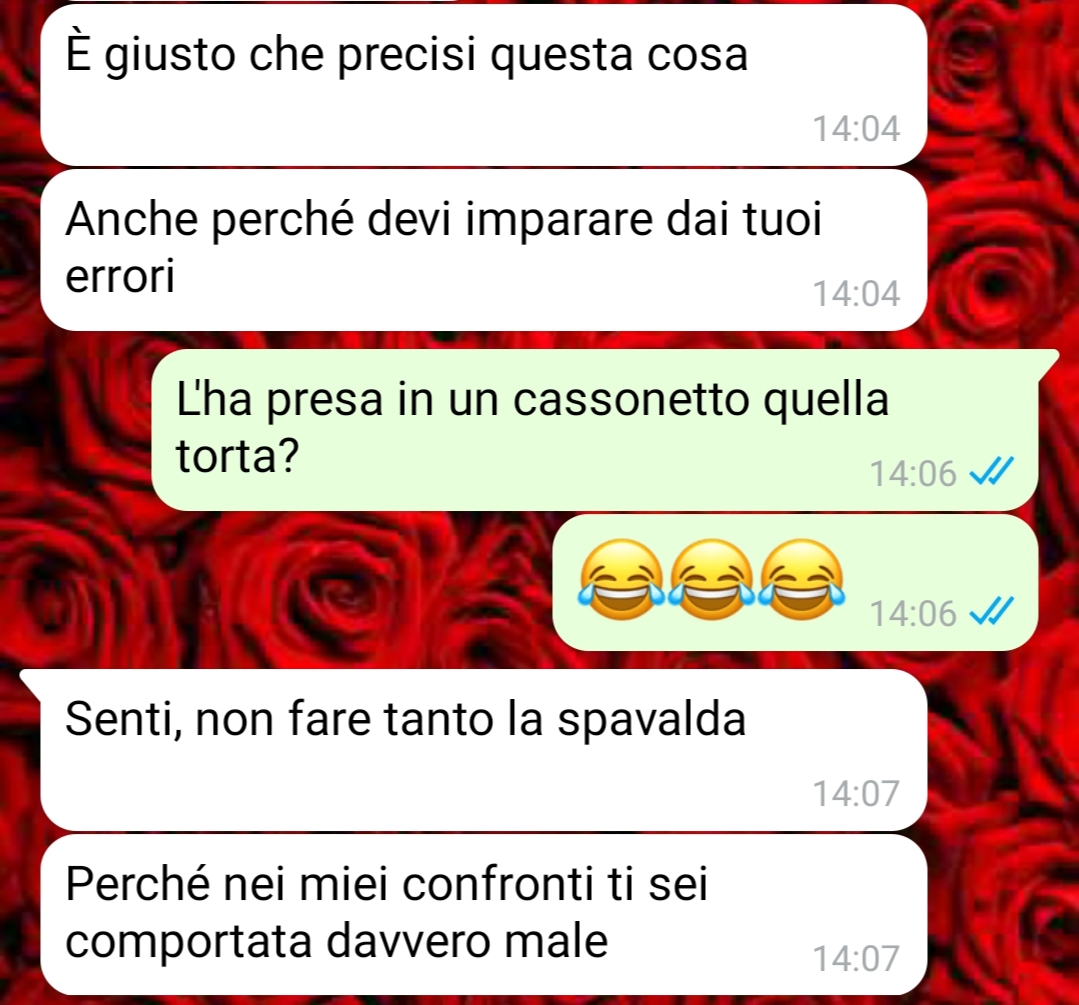The height and width of the screenshot is (1005, 1079).
Task: Tap the green emoji message bubble background
Action: pyautogui.click(x=795, y=582)
